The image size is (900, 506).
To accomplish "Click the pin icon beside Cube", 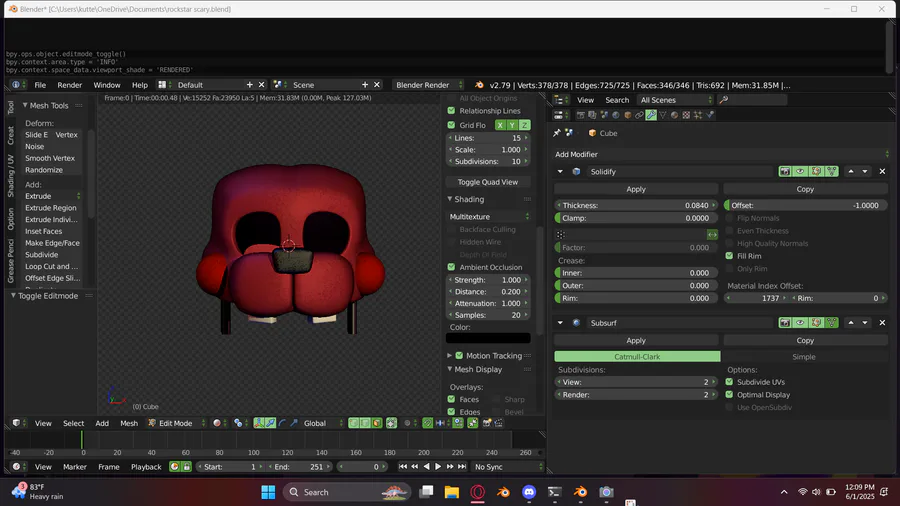I will (x=557, y=133).
